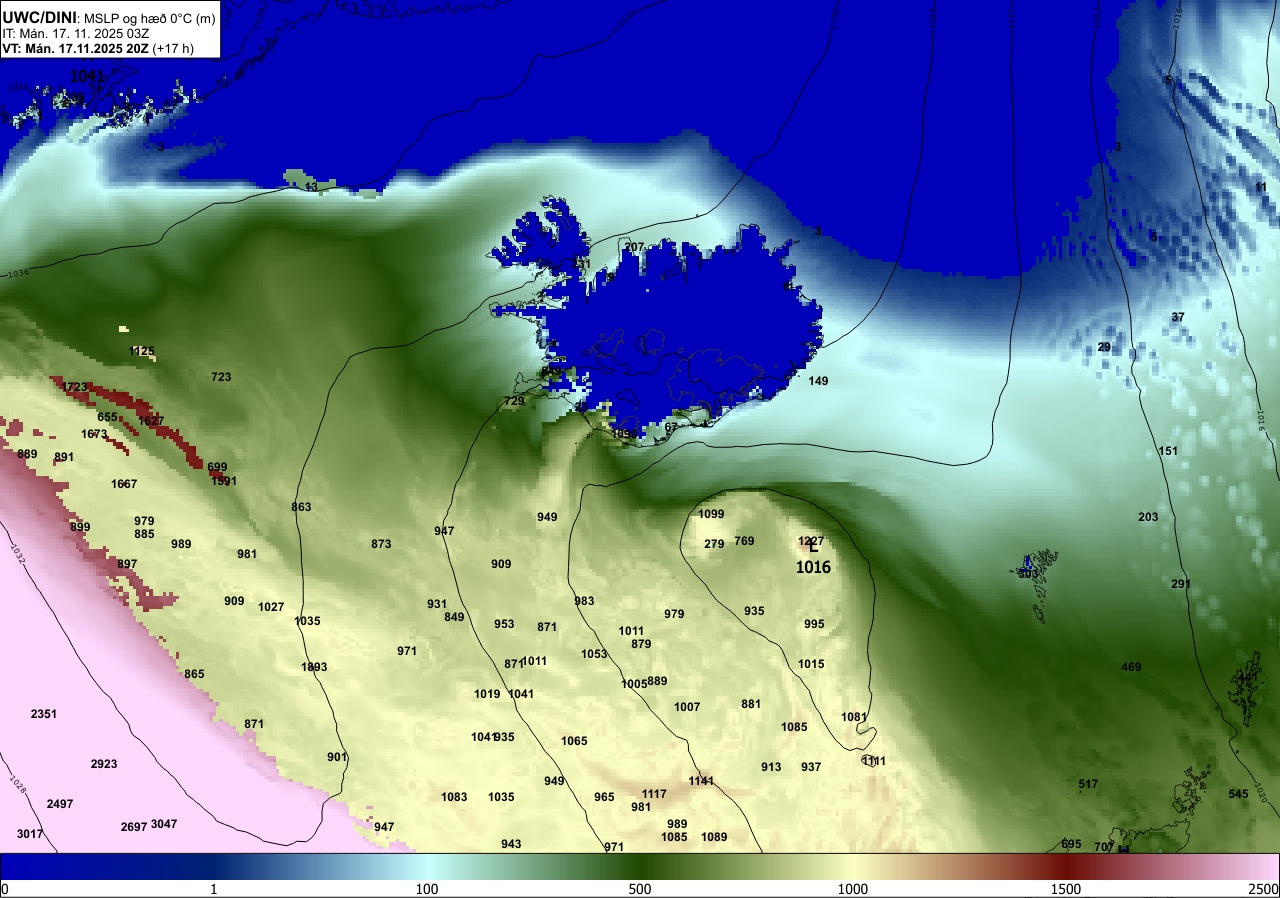
Task: Click the 953 height value
Action: pyautogui.click(x=504, y=624)
